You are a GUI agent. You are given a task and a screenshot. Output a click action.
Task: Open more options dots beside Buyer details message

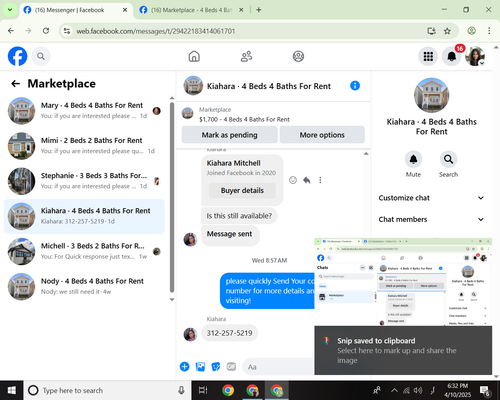point(320,180)
